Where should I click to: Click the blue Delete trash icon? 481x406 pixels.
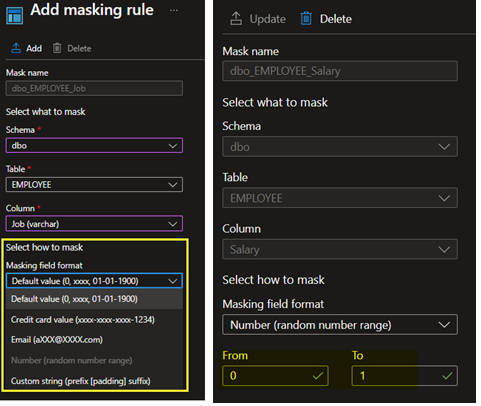tap(306, 19)
